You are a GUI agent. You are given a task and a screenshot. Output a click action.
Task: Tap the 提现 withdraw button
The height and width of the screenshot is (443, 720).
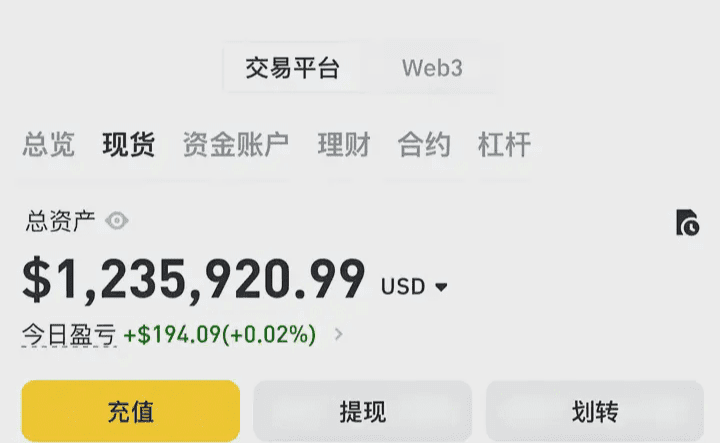coord(363,411)
